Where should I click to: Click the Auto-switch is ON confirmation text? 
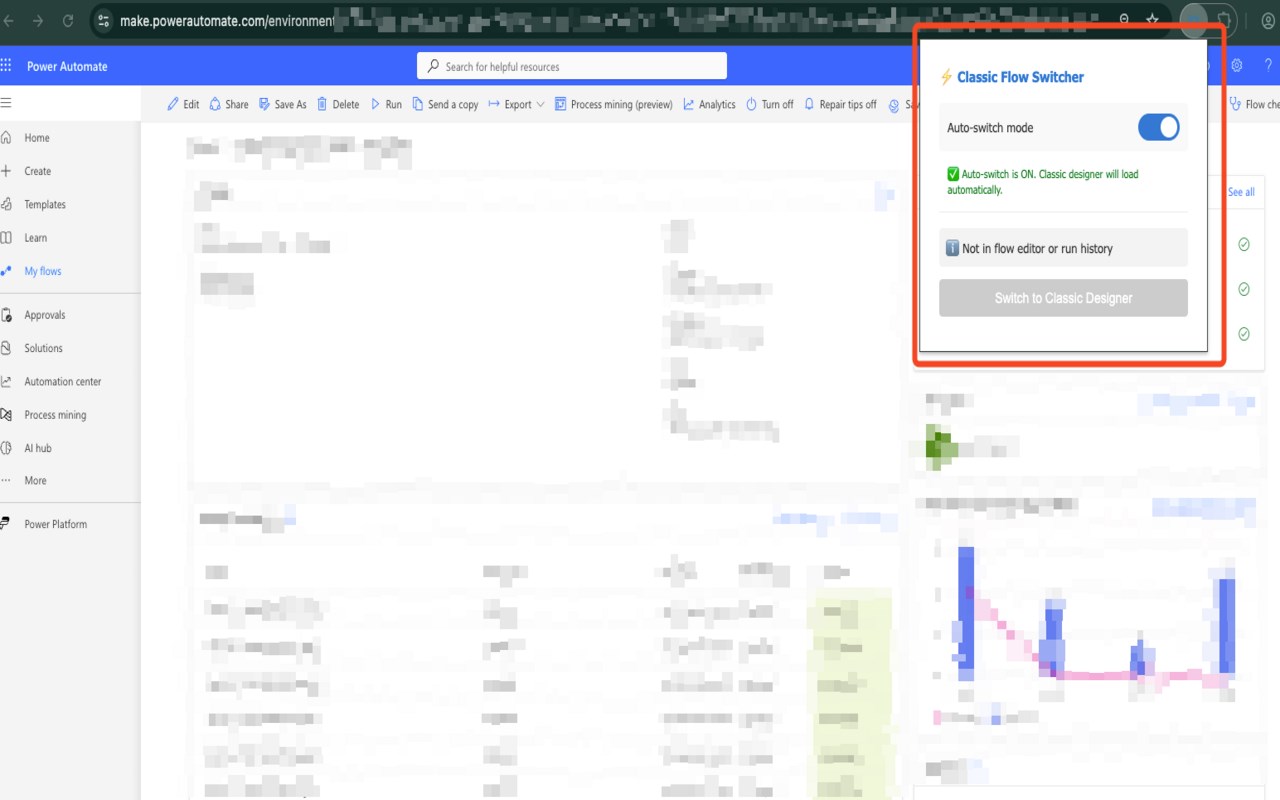[1042, 181]
